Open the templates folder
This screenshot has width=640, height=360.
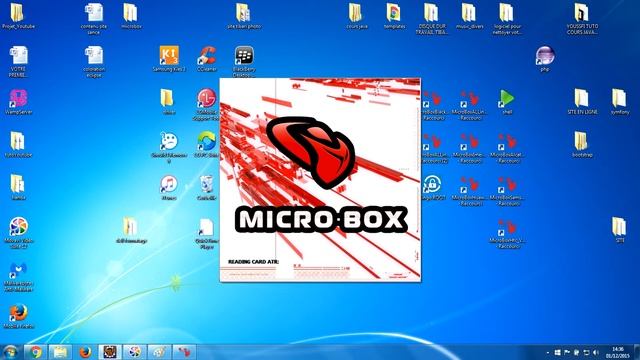394,16
